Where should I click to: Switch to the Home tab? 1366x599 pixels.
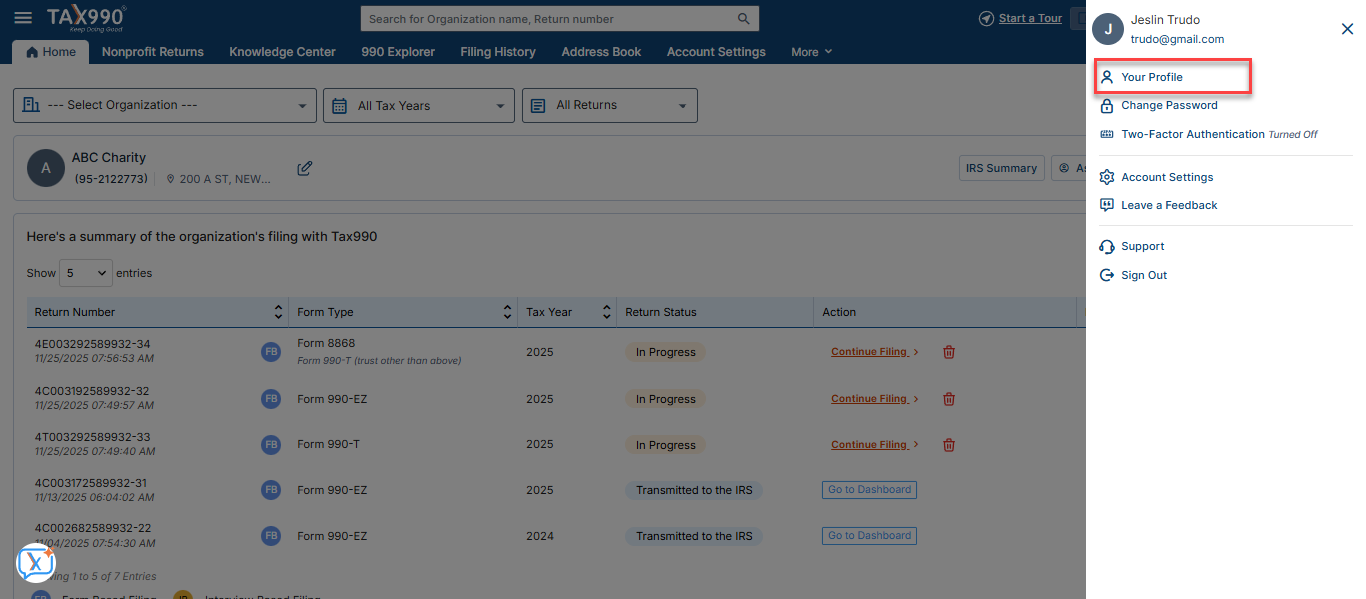click(x=51, y=52)
